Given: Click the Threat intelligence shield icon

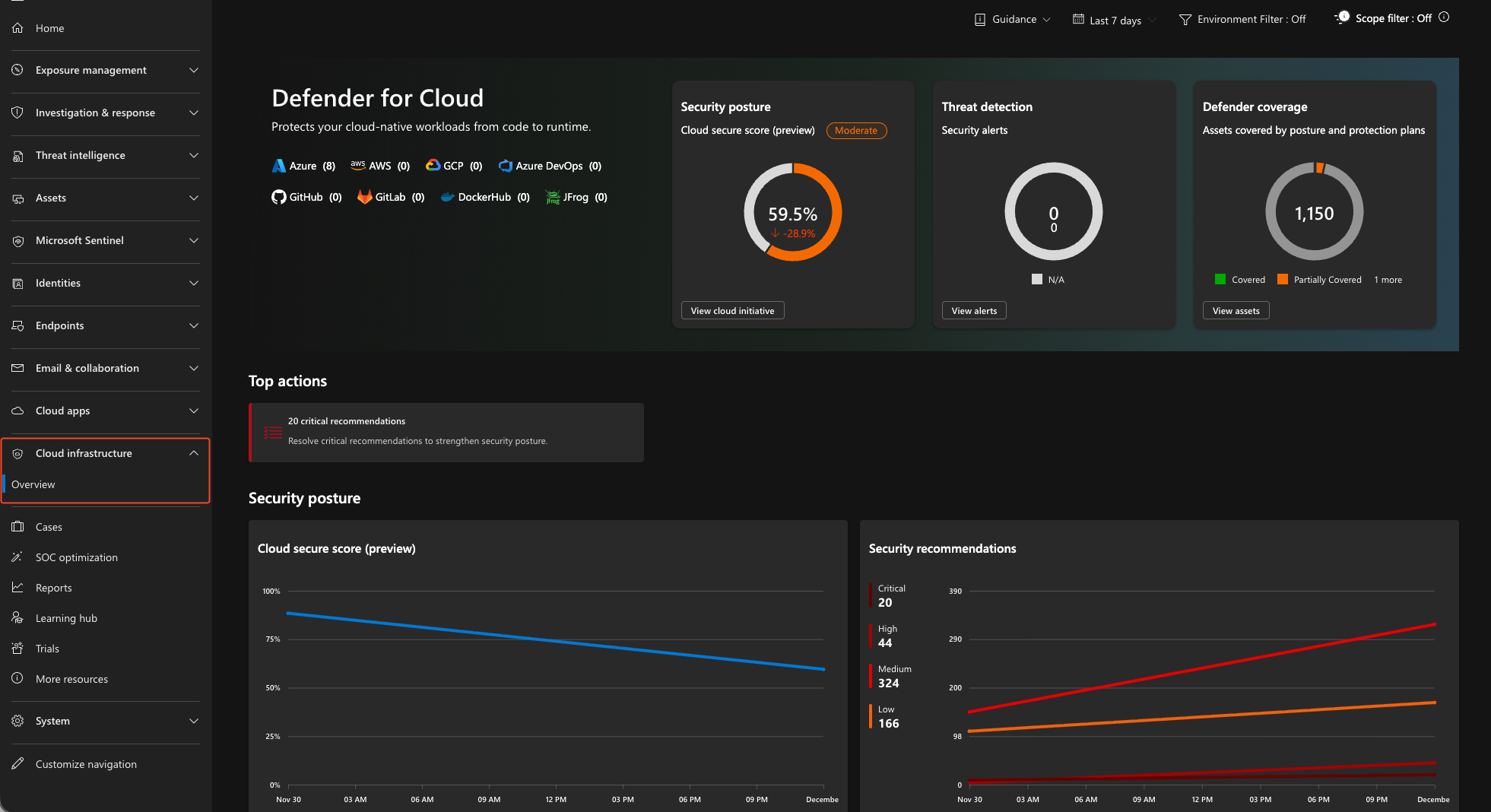Looking at the screenshot, I should point(17,155).
